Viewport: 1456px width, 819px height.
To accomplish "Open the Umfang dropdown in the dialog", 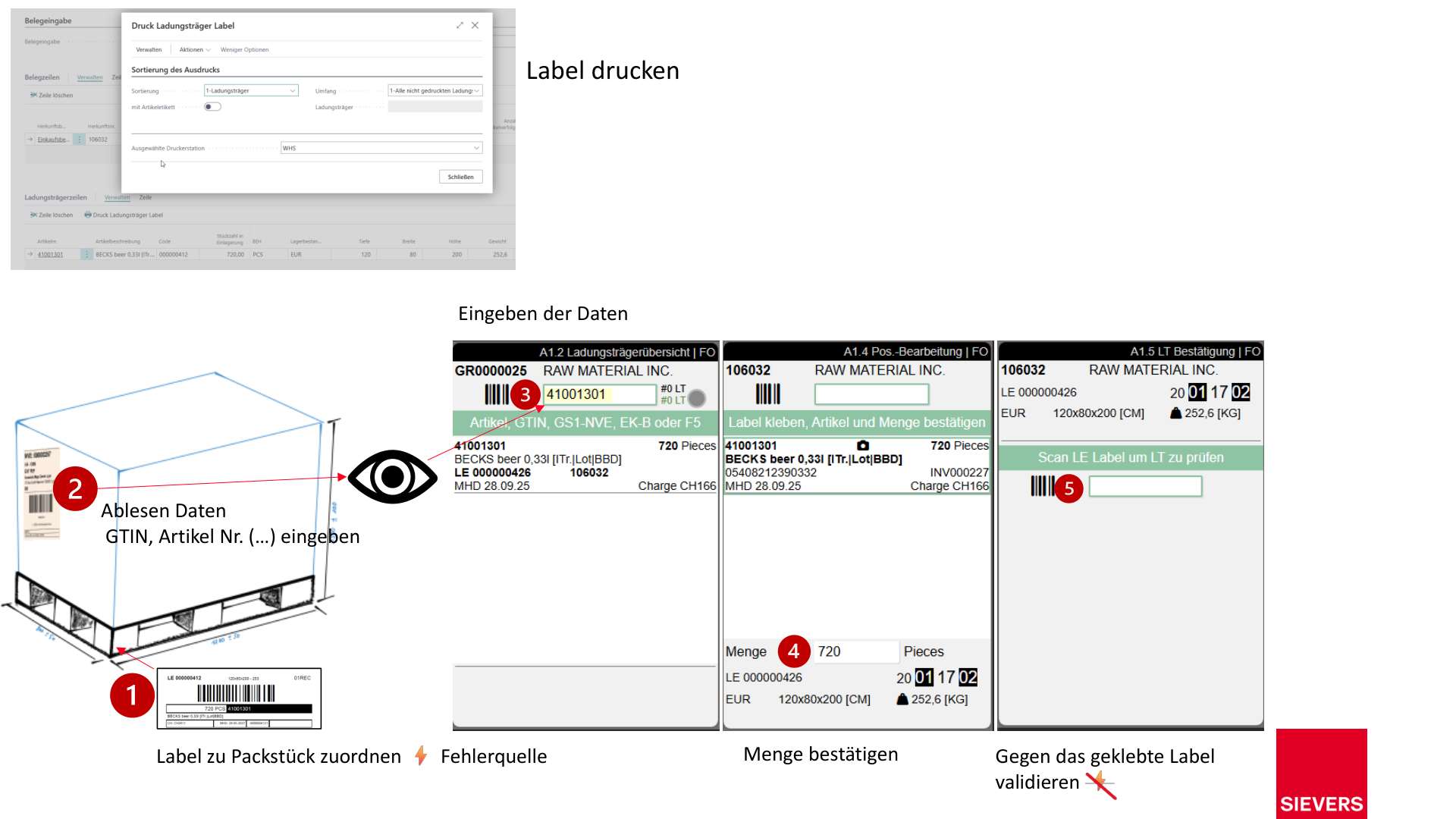I will 435,91.
